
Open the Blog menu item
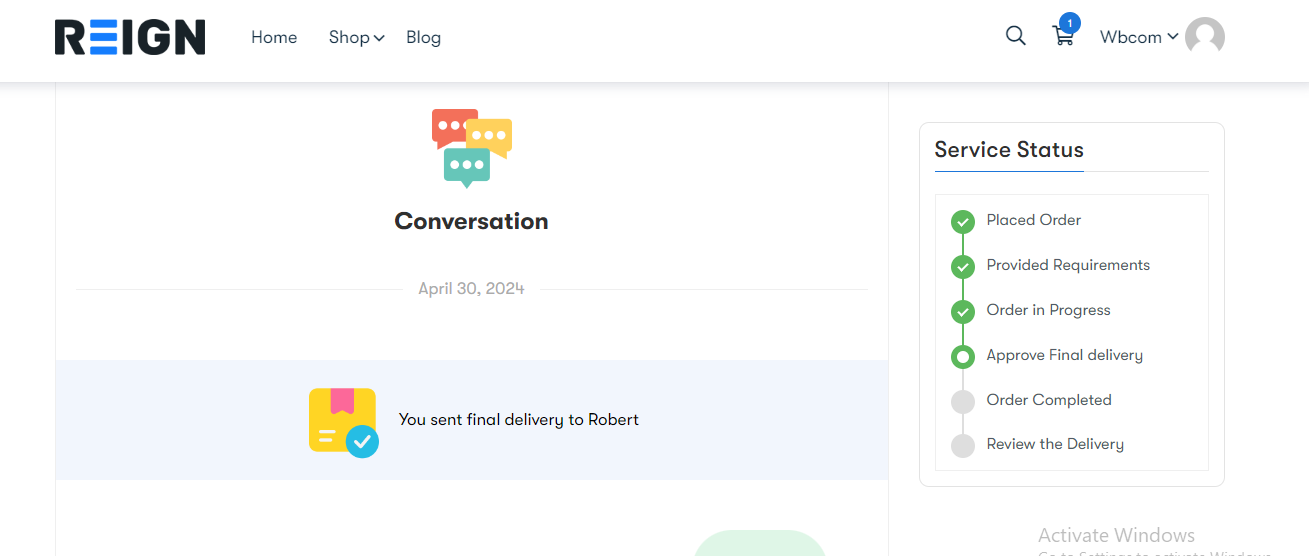(423, 37)
